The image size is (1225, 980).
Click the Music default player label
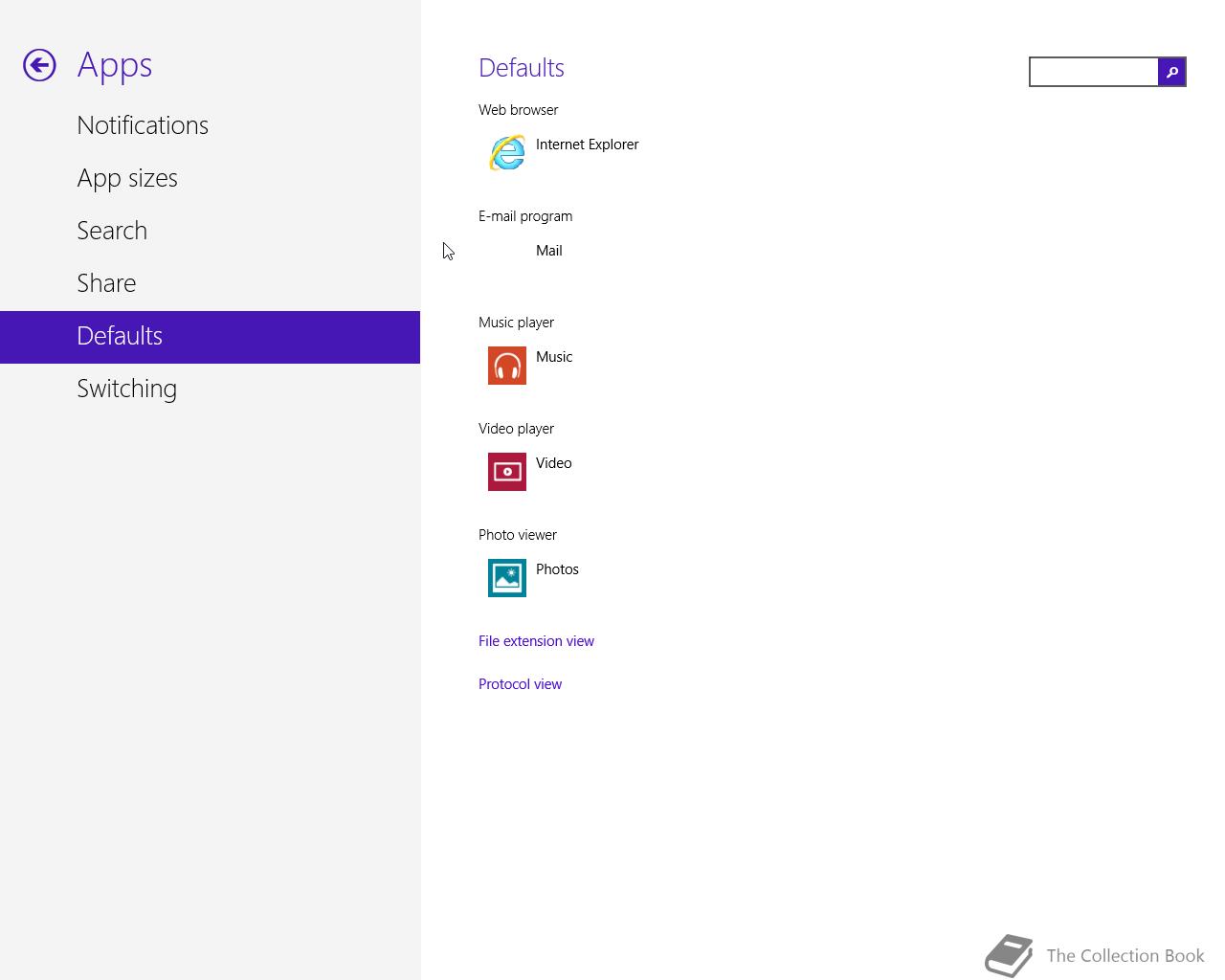click(554, 357)
